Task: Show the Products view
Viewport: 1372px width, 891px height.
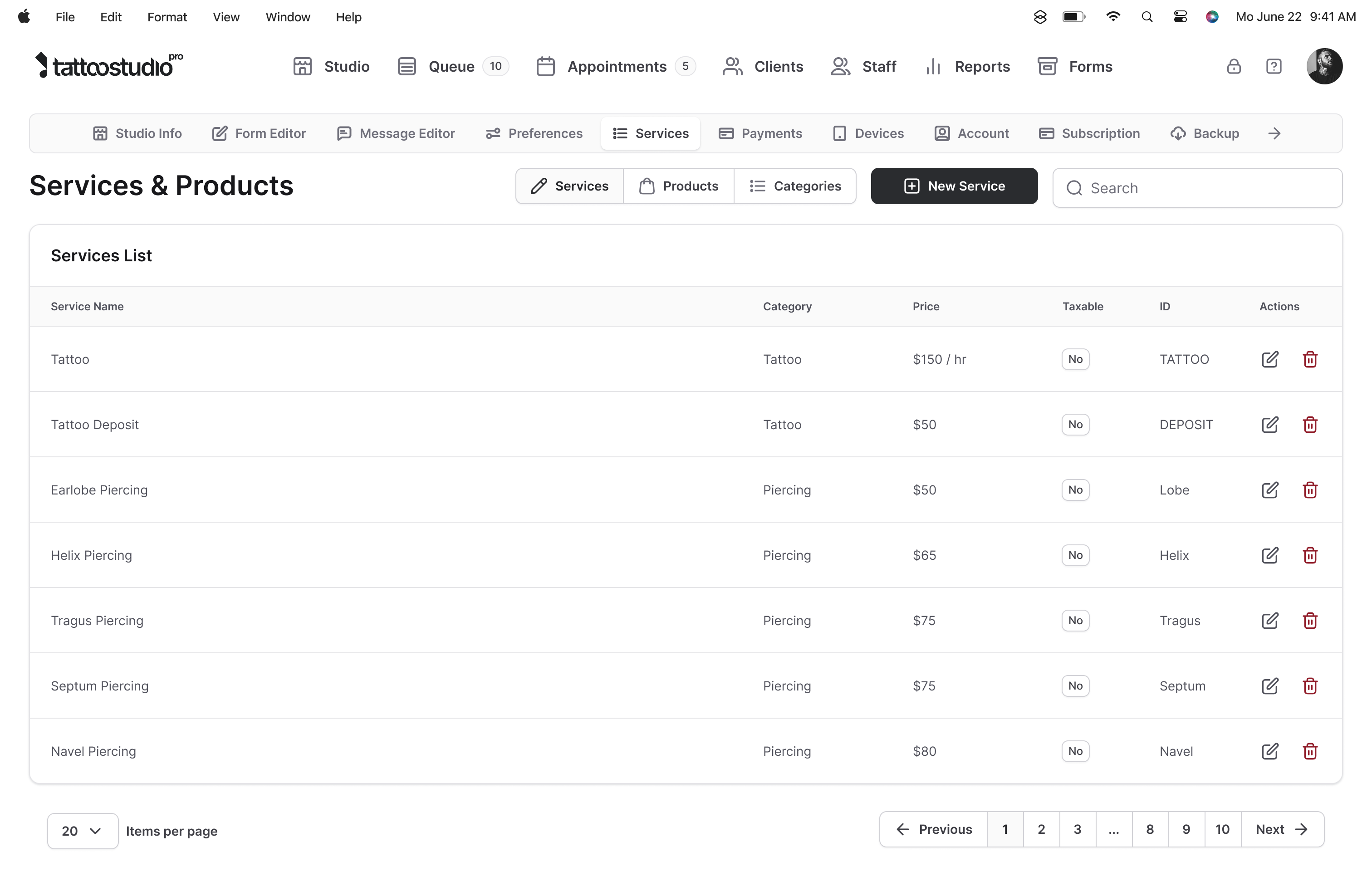Action: [x=678, y=186]
